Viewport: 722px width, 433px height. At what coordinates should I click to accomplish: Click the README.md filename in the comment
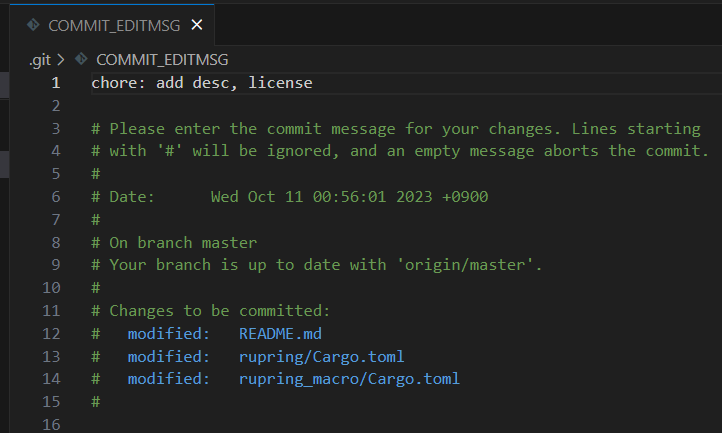tap(280, 333)
